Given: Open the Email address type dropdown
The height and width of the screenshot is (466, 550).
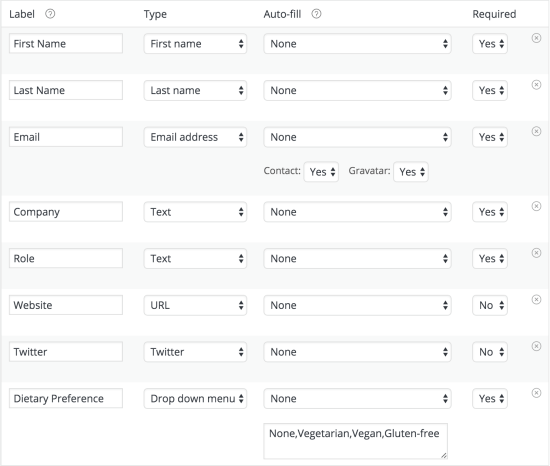Looking at the screenshot, I should click(x=195, y=137).
